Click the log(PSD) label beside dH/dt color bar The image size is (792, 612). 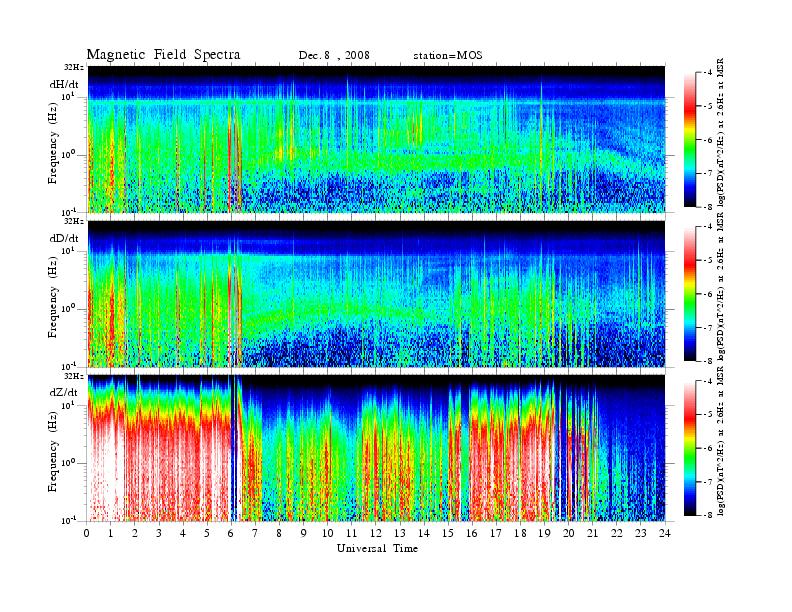[721, 133]
